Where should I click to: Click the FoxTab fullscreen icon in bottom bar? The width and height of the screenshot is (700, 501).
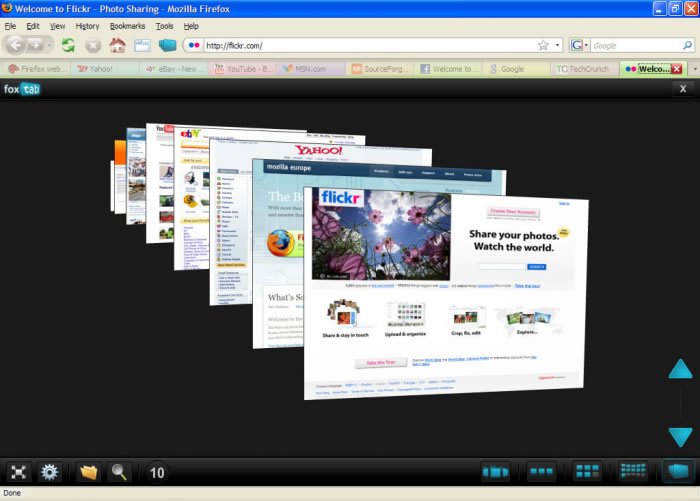click(18, 472)
